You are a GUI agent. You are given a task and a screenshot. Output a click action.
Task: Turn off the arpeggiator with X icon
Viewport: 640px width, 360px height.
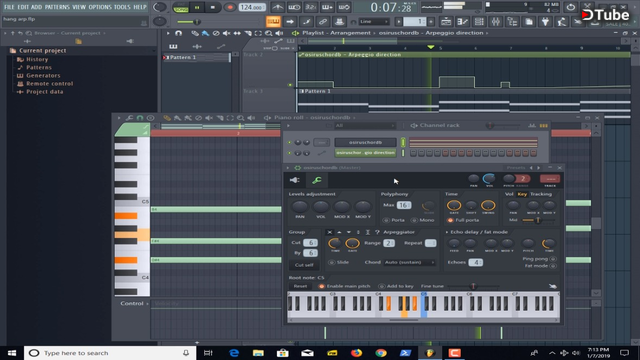pyautogui.click(x=329, y=232)
